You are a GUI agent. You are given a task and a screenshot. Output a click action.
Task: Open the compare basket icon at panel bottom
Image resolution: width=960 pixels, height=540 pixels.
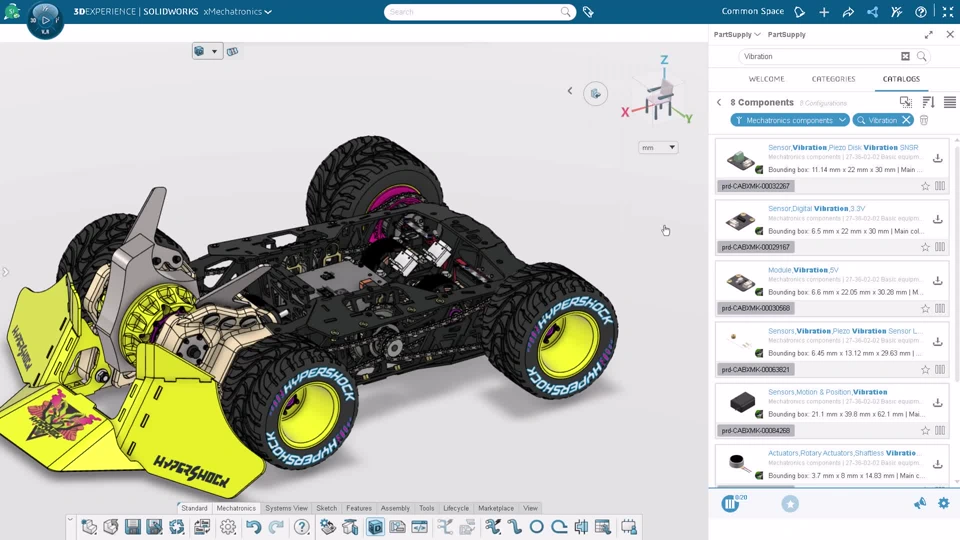point(729,503)
